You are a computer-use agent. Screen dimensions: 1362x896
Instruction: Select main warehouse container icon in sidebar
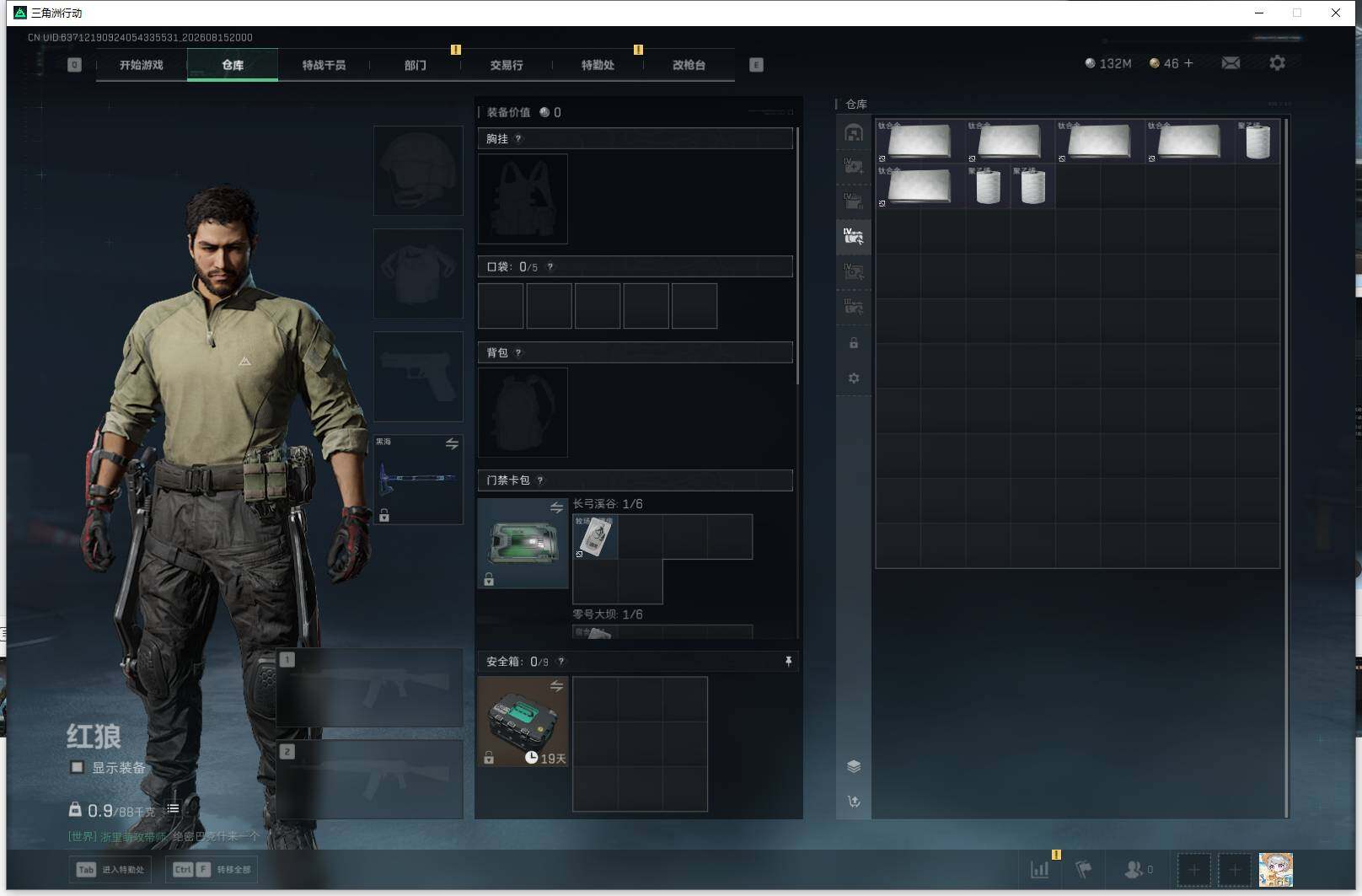[854, 132]
